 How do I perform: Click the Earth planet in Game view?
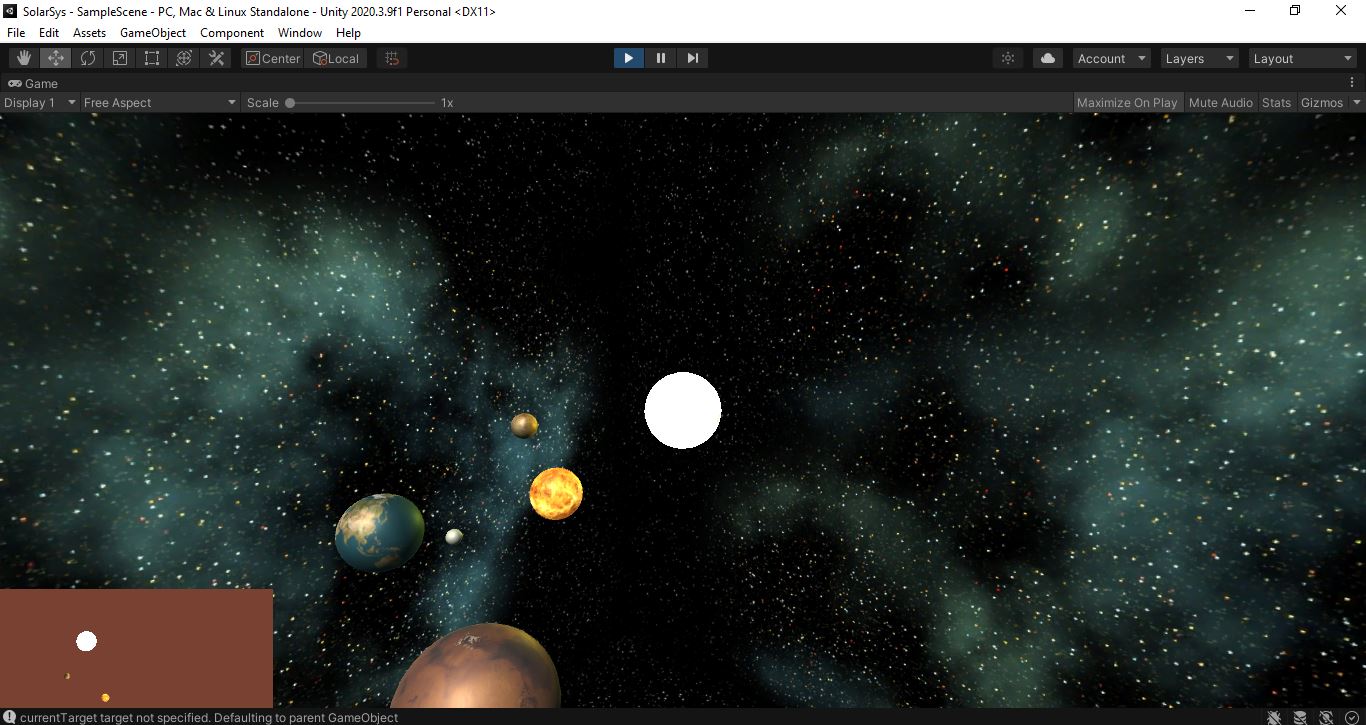380,532
